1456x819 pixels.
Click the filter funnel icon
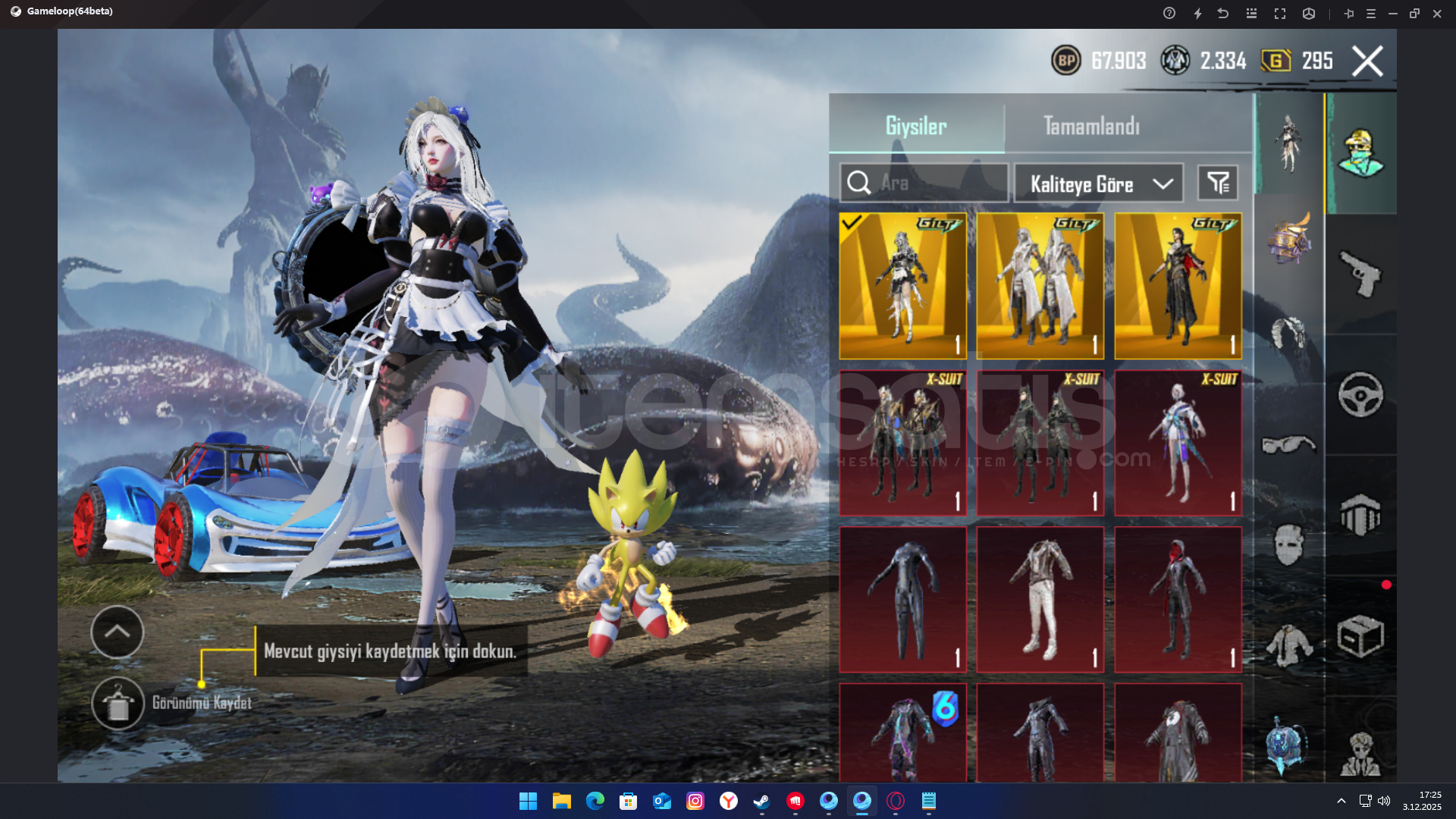(x=1218, y=183)
